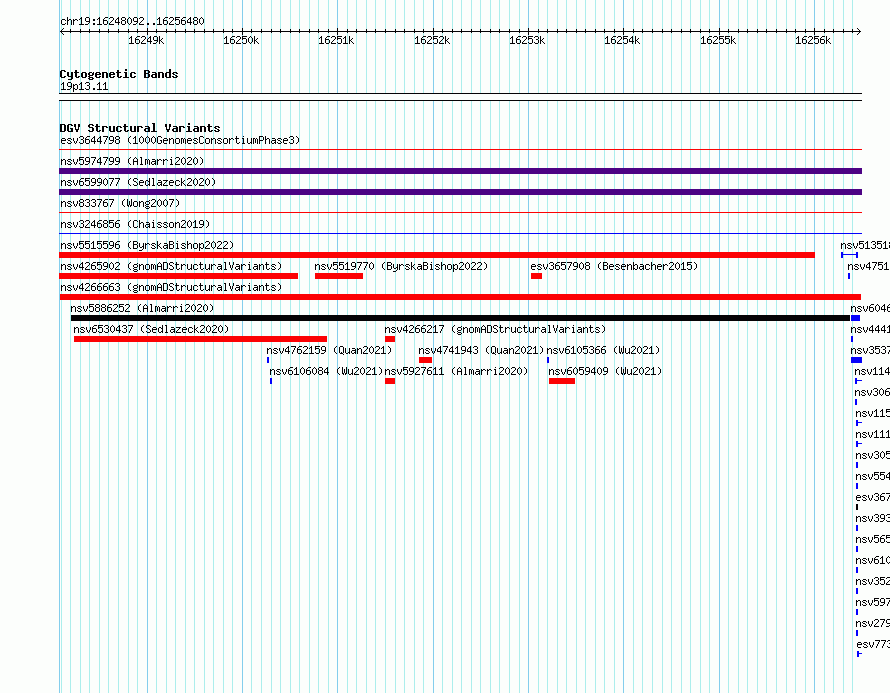Image resolution: width=890 pixels, height=693 pixels.
Task: Open label nsv4266217 (gnomADStructuralVariants)
Action: point(495,329)
